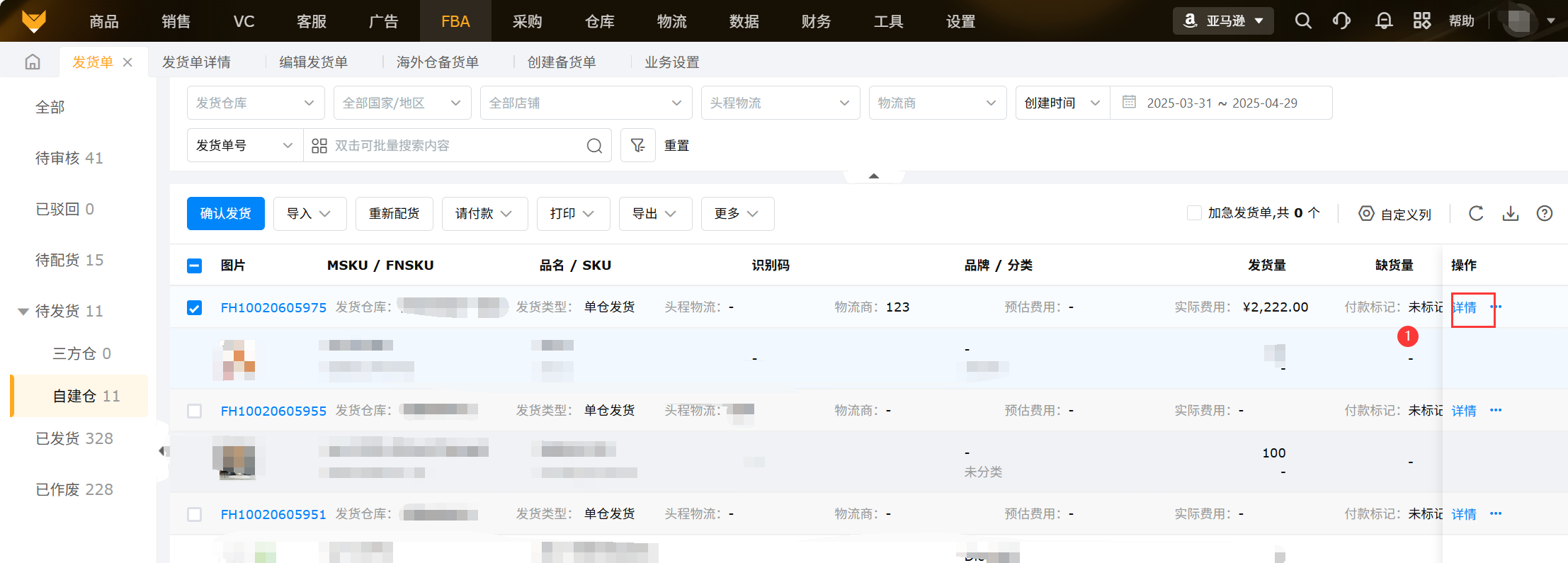This screenshot has height=563, width=1568.
Task: Open shipment link FH10020605955
Action: point(273,411)
